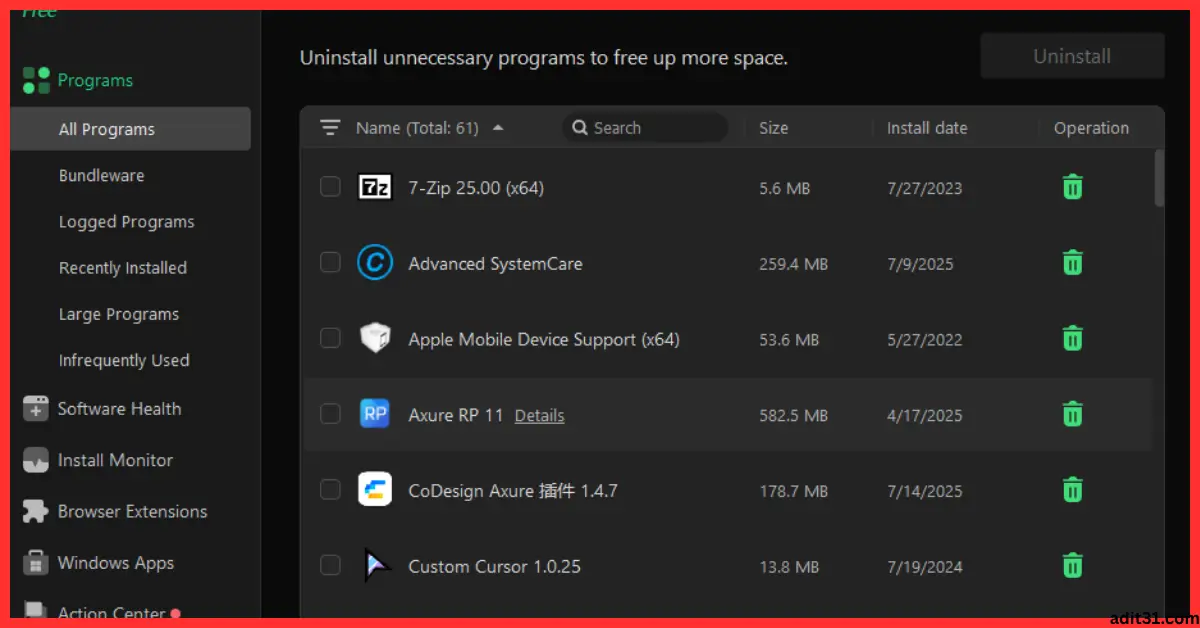This screenshot has height=628, width=1200.
Task: Click the 178.7 MB size value
Action: pyautogui.click(x=793, y=491)
